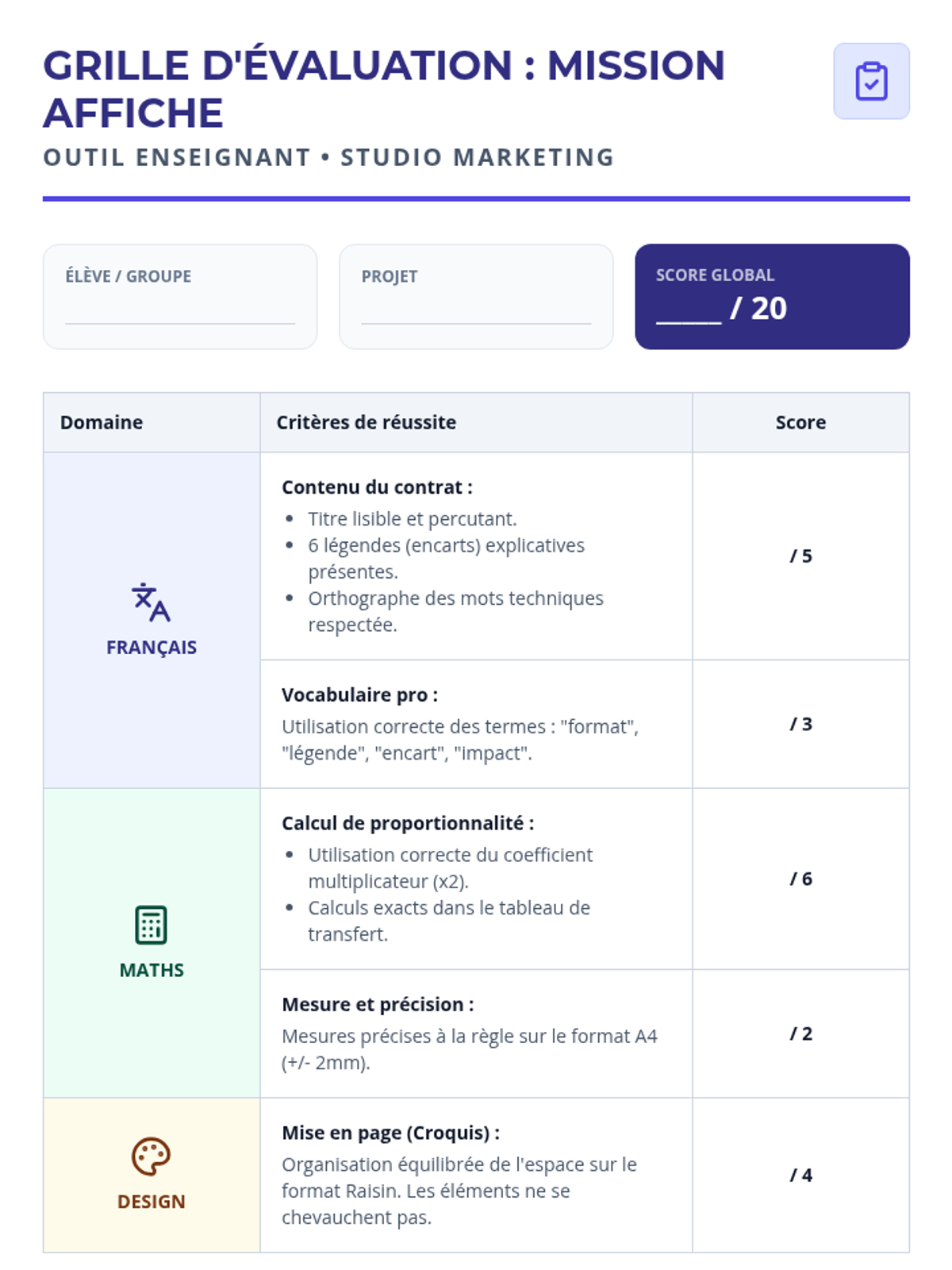This screenshot has height=1270, width=952.
Task: Click the Design palette icon
Action: coord(151,1156)
